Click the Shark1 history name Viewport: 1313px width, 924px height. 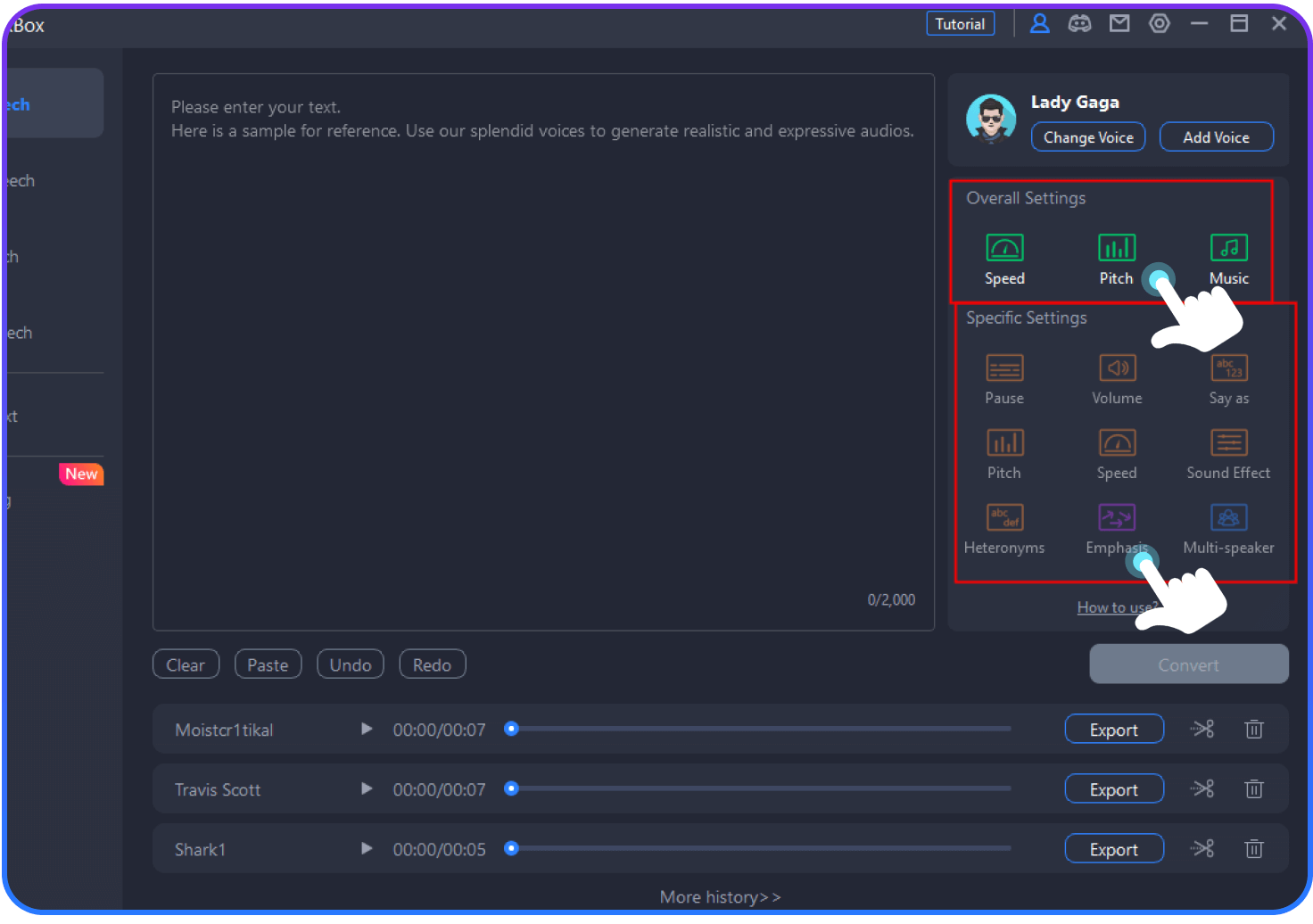coord(200,849)
